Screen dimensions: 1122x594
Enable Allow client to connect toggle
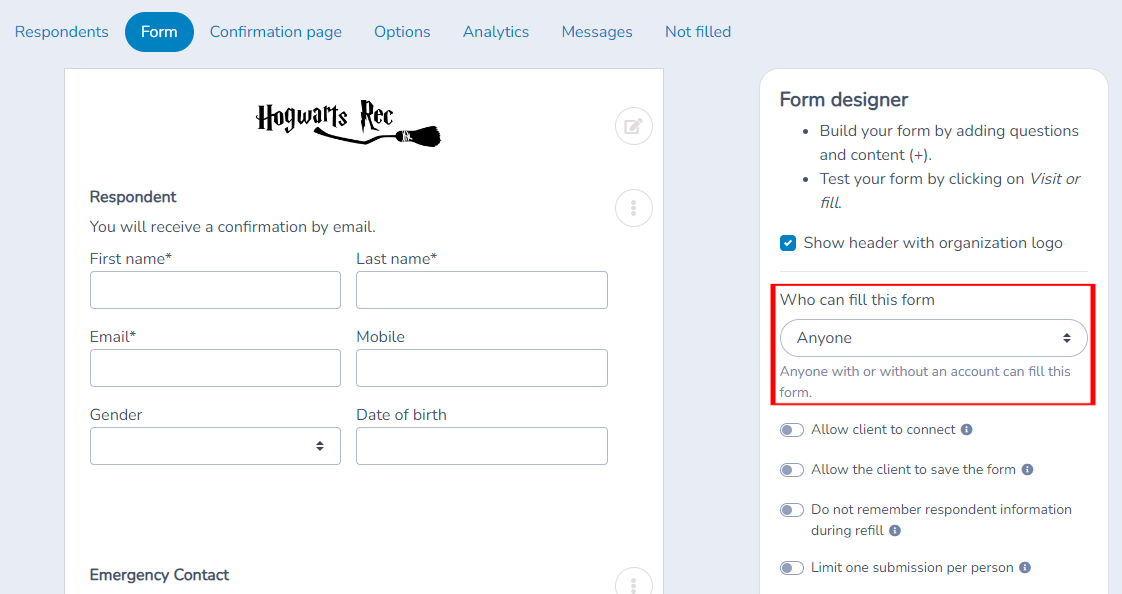click(x=791, y=430)
